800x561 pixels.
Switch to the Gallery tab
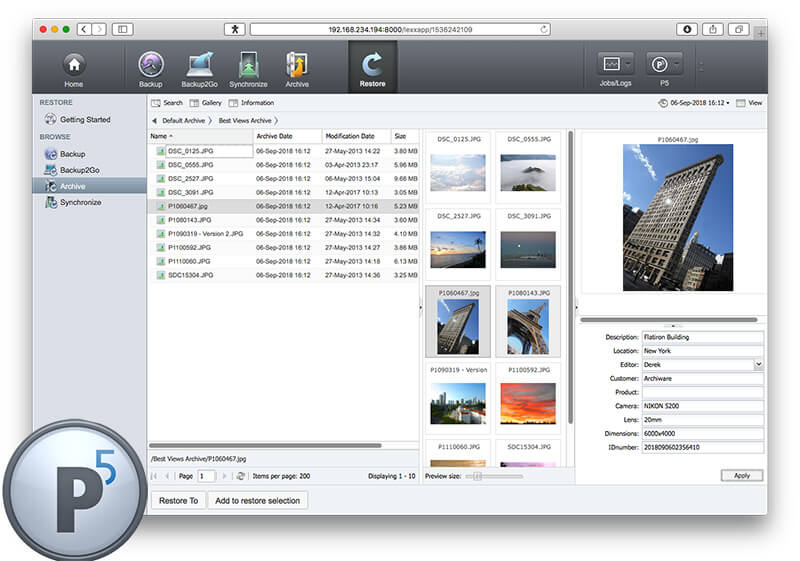(206, 103)
